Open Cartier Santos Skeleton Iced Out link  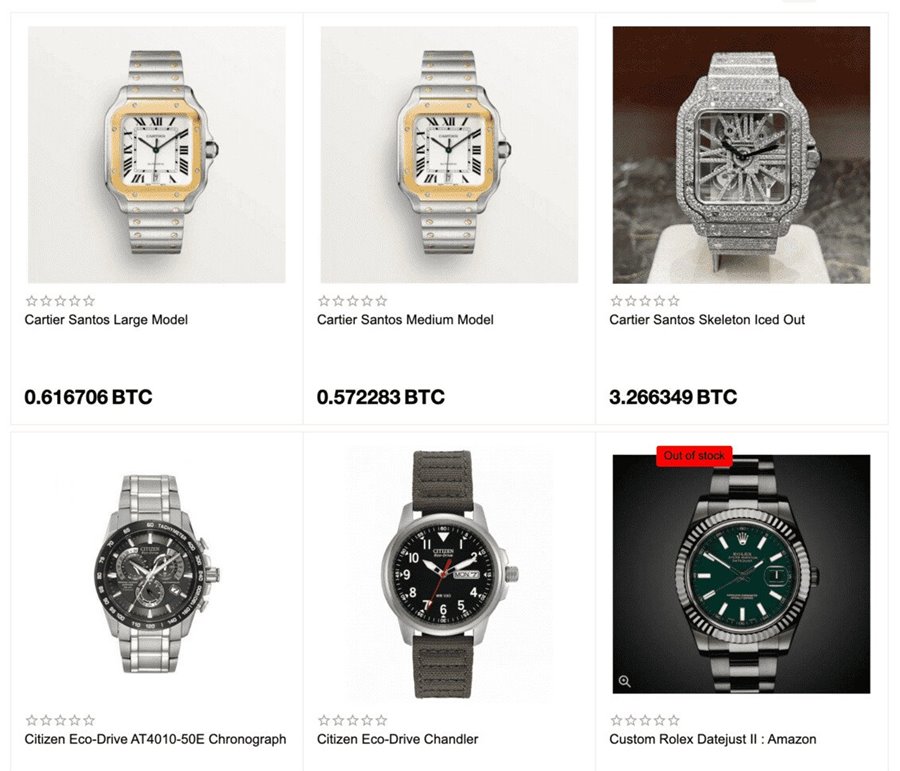707,320
